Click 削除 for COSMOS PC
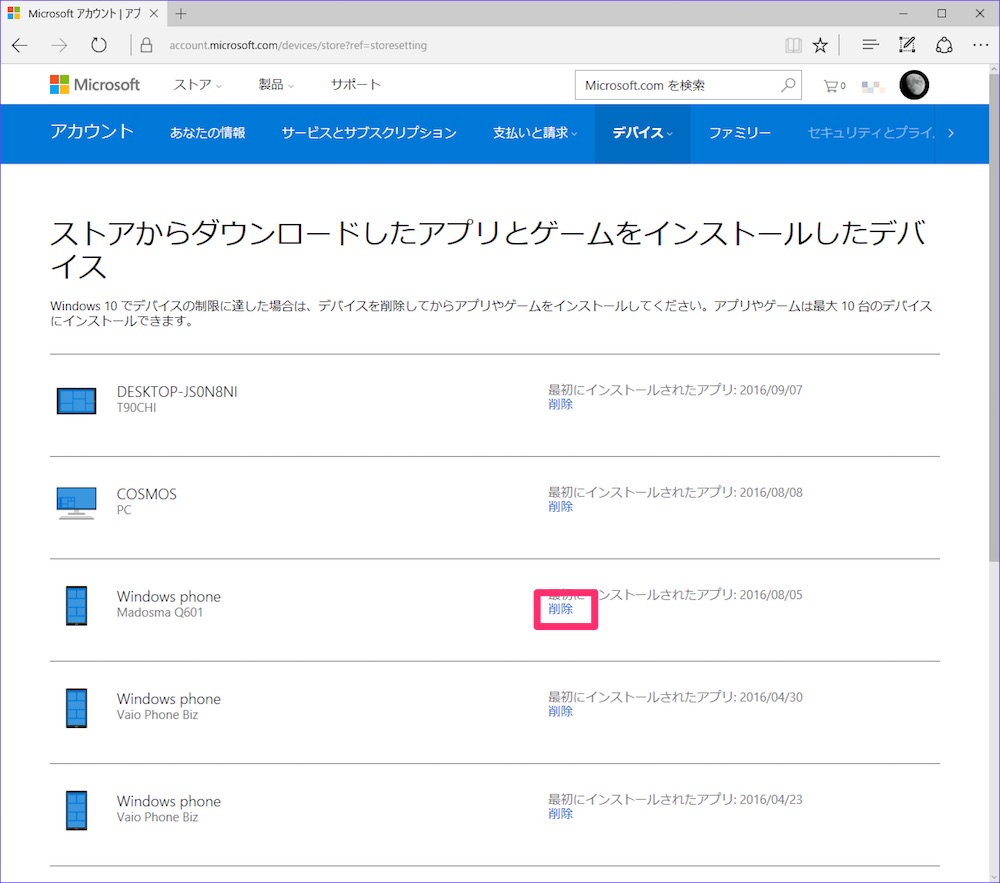The image size is (1000, 883). [561, 507]
